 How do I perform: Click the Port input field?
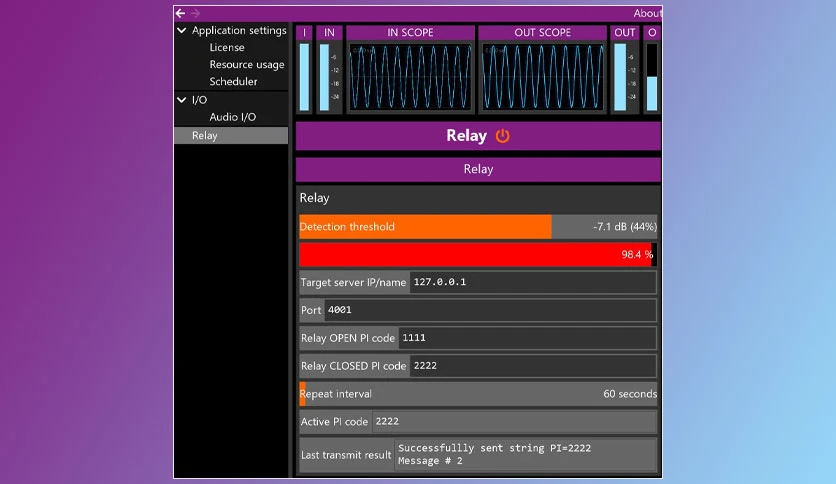pos(491,310)
